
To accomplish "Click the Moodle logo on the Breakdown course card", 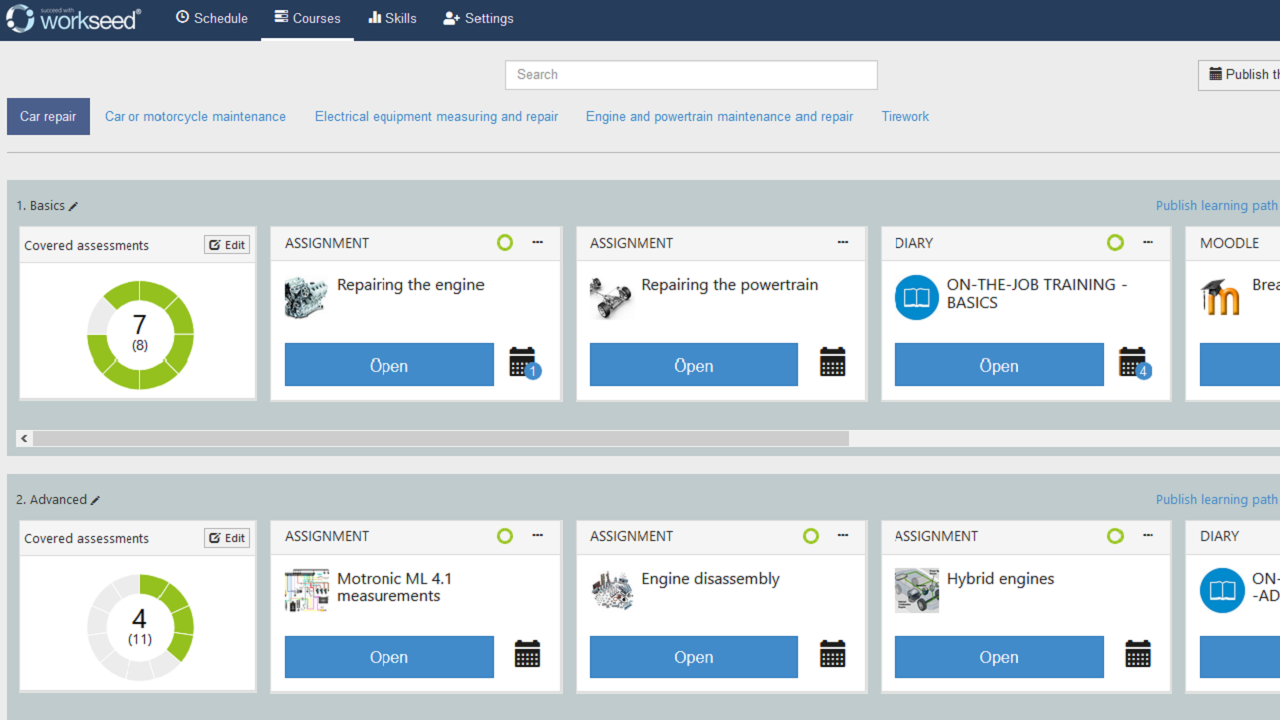I will click(x=1221, y=297).
